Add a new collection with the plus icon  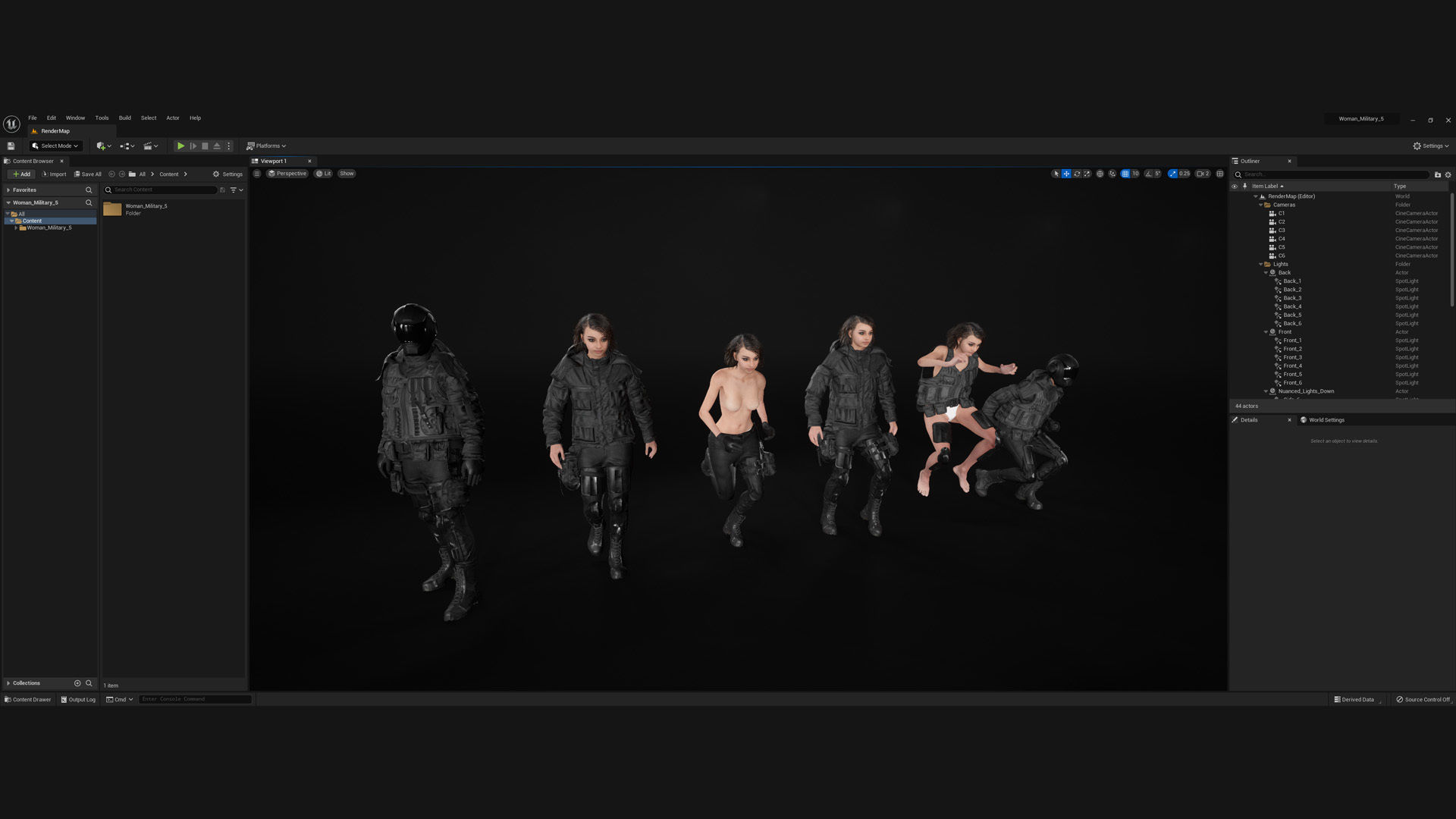coord(77,682)
